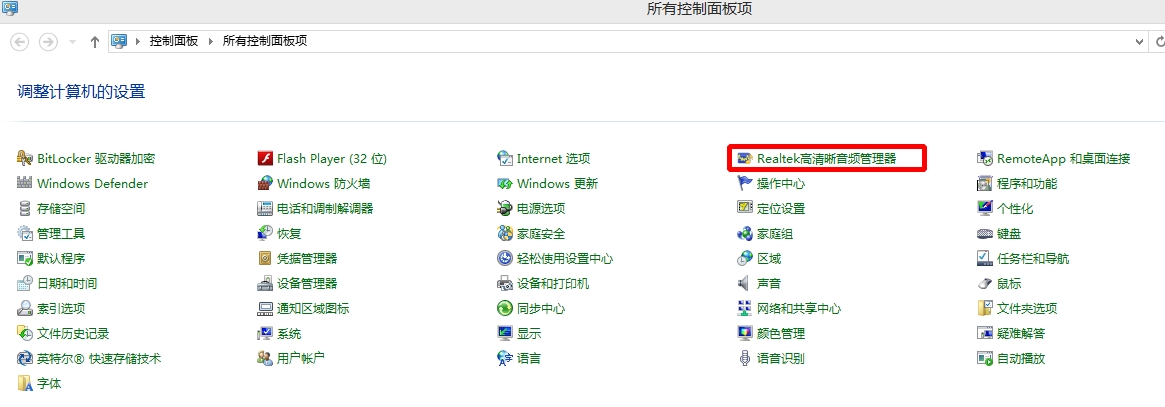
Task: Click the 通知区域图标 icon
Action: pyautogui.click(x=265, y=309)
